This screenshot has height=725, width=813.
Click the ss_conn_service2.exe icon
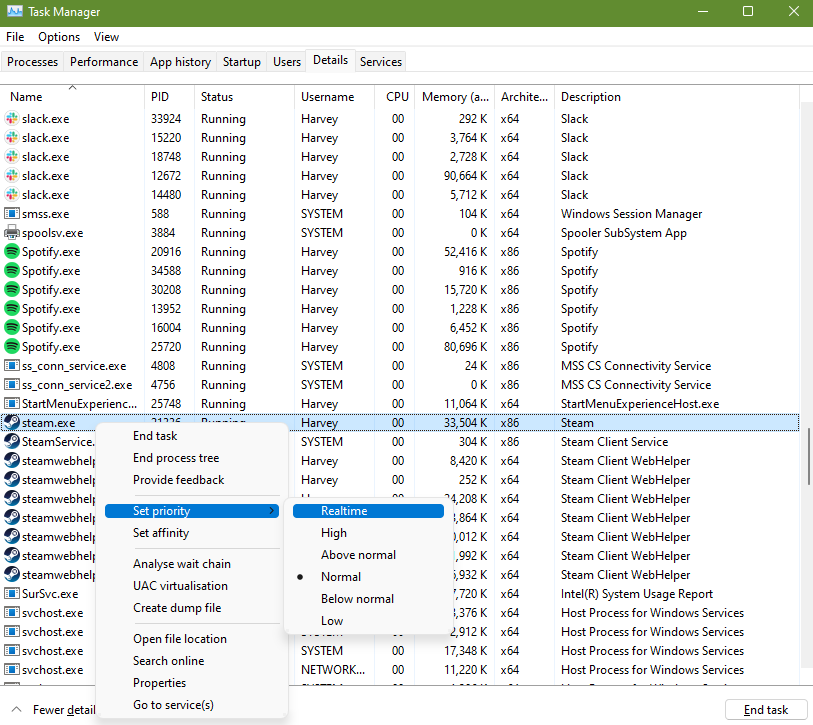pyautogui.click(x=11, y=385)
